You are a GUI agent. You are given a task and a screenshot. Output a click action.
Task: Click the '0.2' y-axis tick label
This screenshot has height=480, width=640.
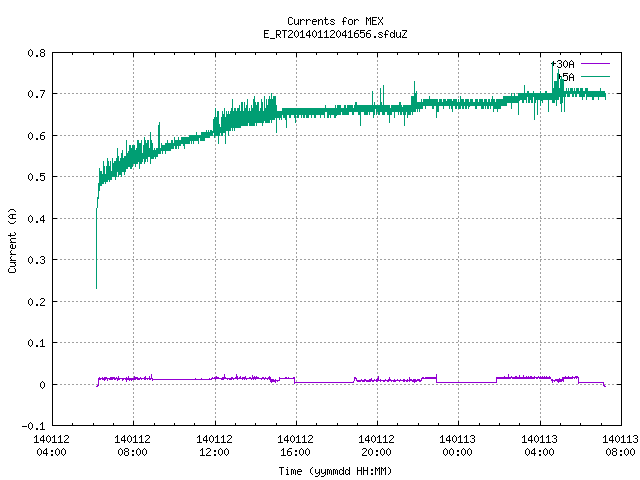tap(36, 302)
